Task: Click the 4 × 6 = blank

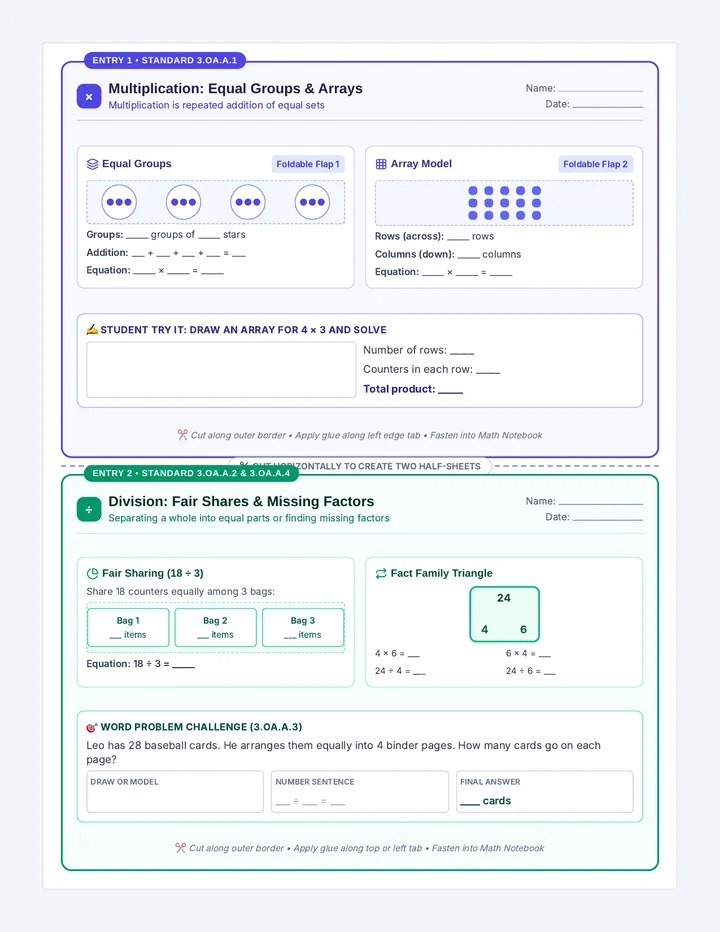Action: [x=414, y=654]
